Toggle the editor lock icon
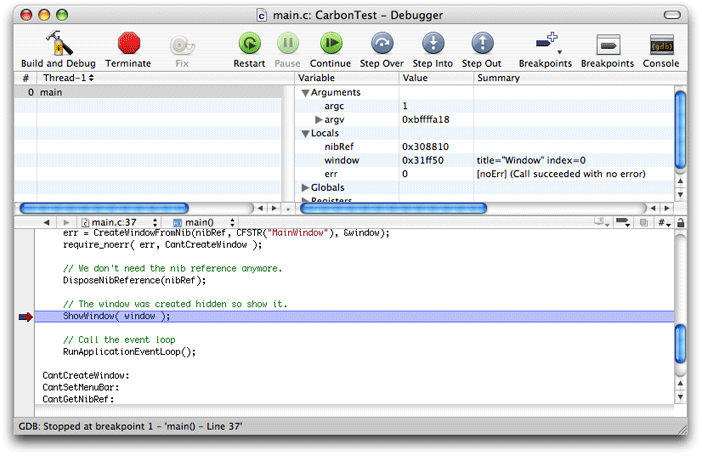702x458 pixels. click(x=680, y=222)
